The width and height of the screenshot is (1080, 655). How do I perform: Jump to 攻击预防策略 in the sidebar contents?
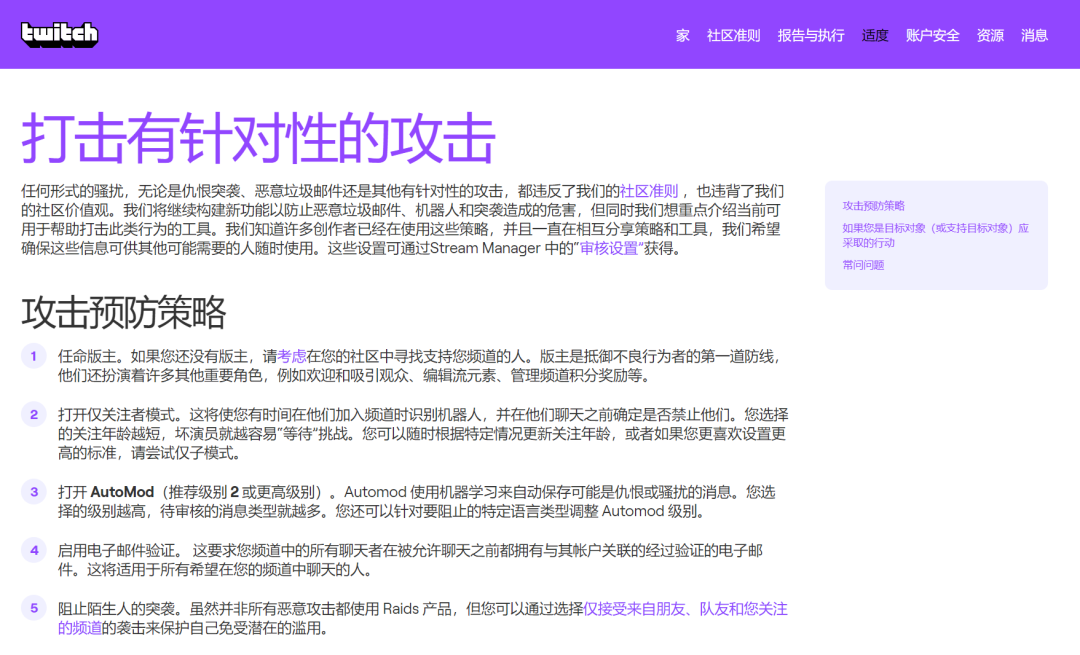pos(873,206)
